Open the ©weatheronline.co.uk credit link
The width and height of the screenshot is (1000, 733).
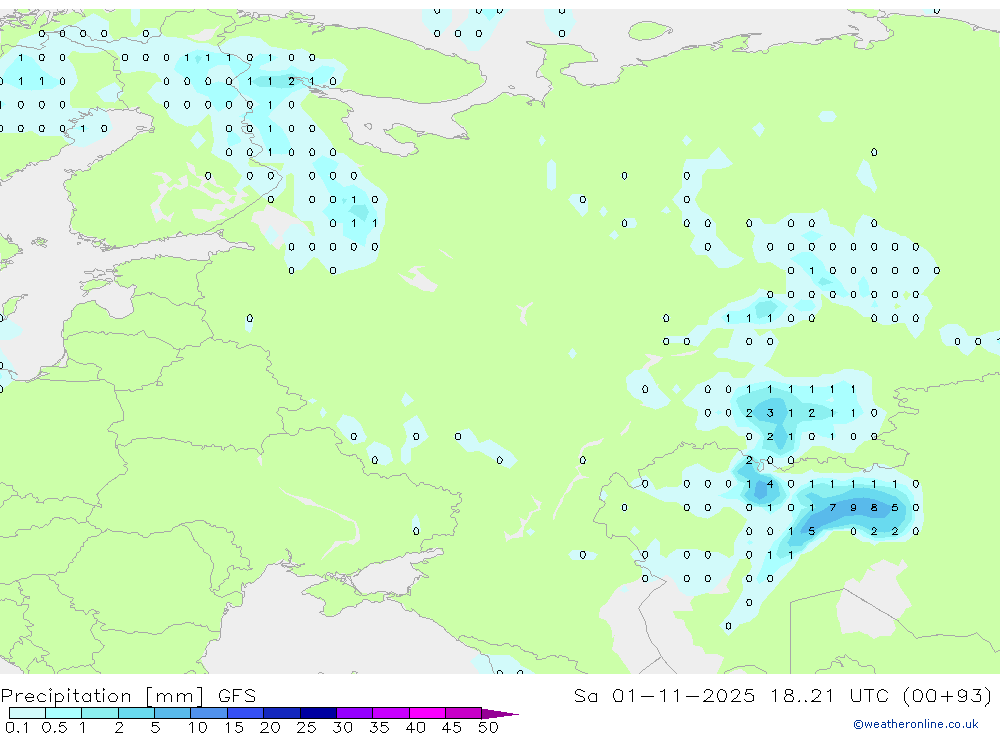[916, 724]
